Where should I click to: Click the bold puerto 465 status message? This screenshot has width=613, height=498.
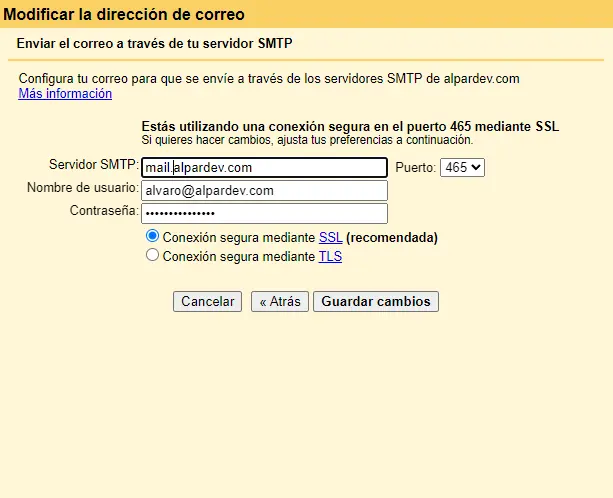350,127
